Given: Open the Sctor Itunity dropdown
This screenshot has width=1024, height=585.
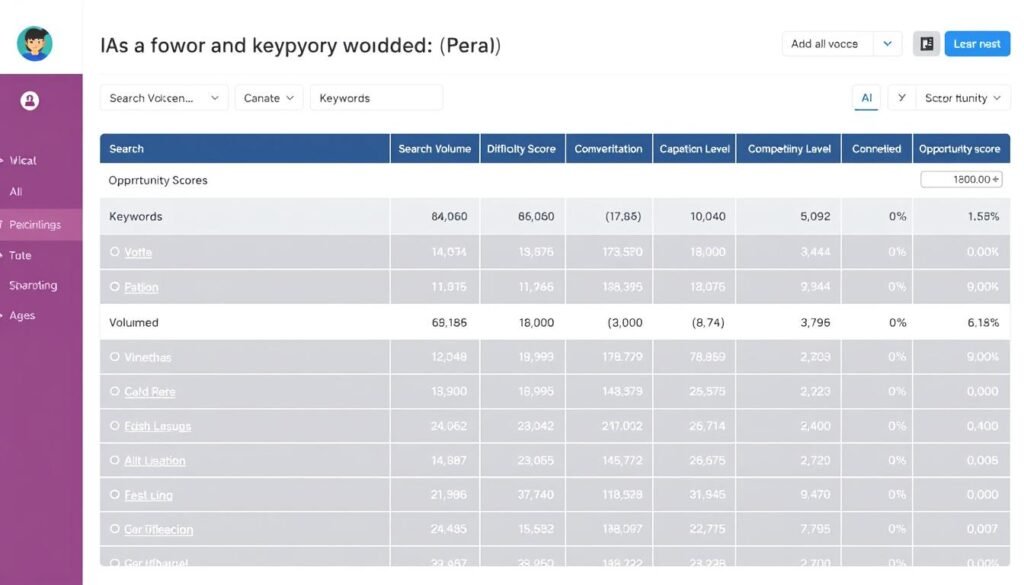Looking at the screenshot, I should pyautogui.click(x=961, y=97).
